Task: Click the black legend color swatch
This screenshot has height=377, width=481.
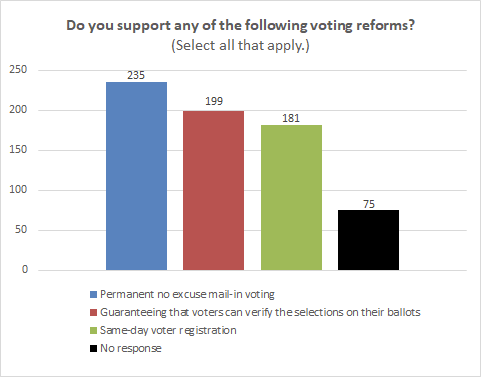Action: [93, 348]
